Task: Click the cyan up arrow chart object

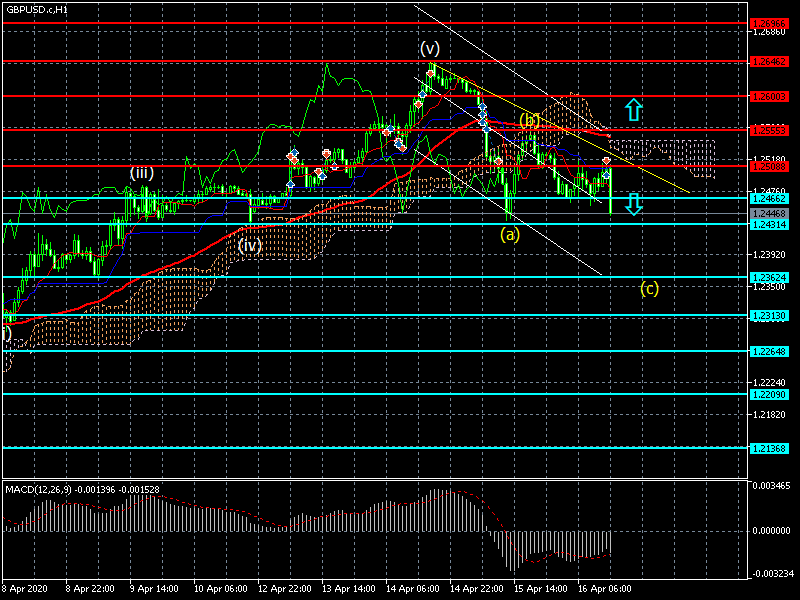Action: point(633,110)
